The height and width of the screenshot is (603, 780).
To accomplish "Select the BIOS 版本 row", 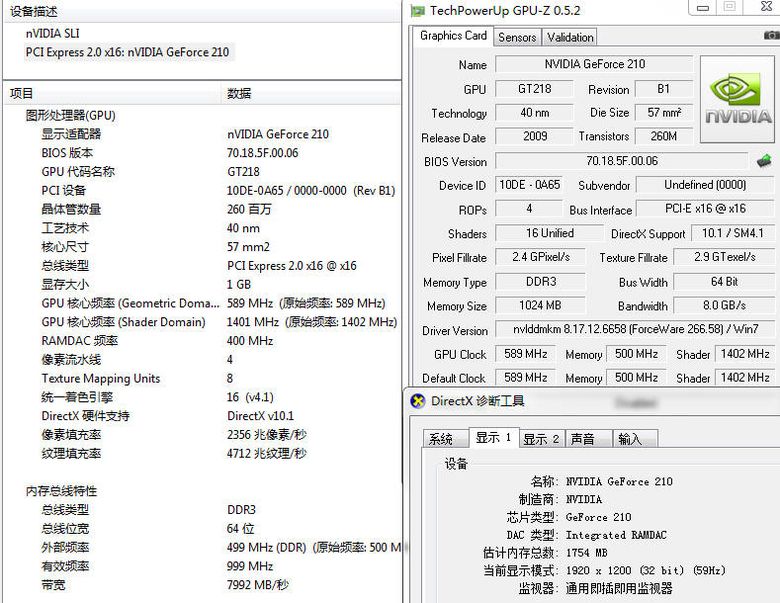I will [x=202, y=153].
